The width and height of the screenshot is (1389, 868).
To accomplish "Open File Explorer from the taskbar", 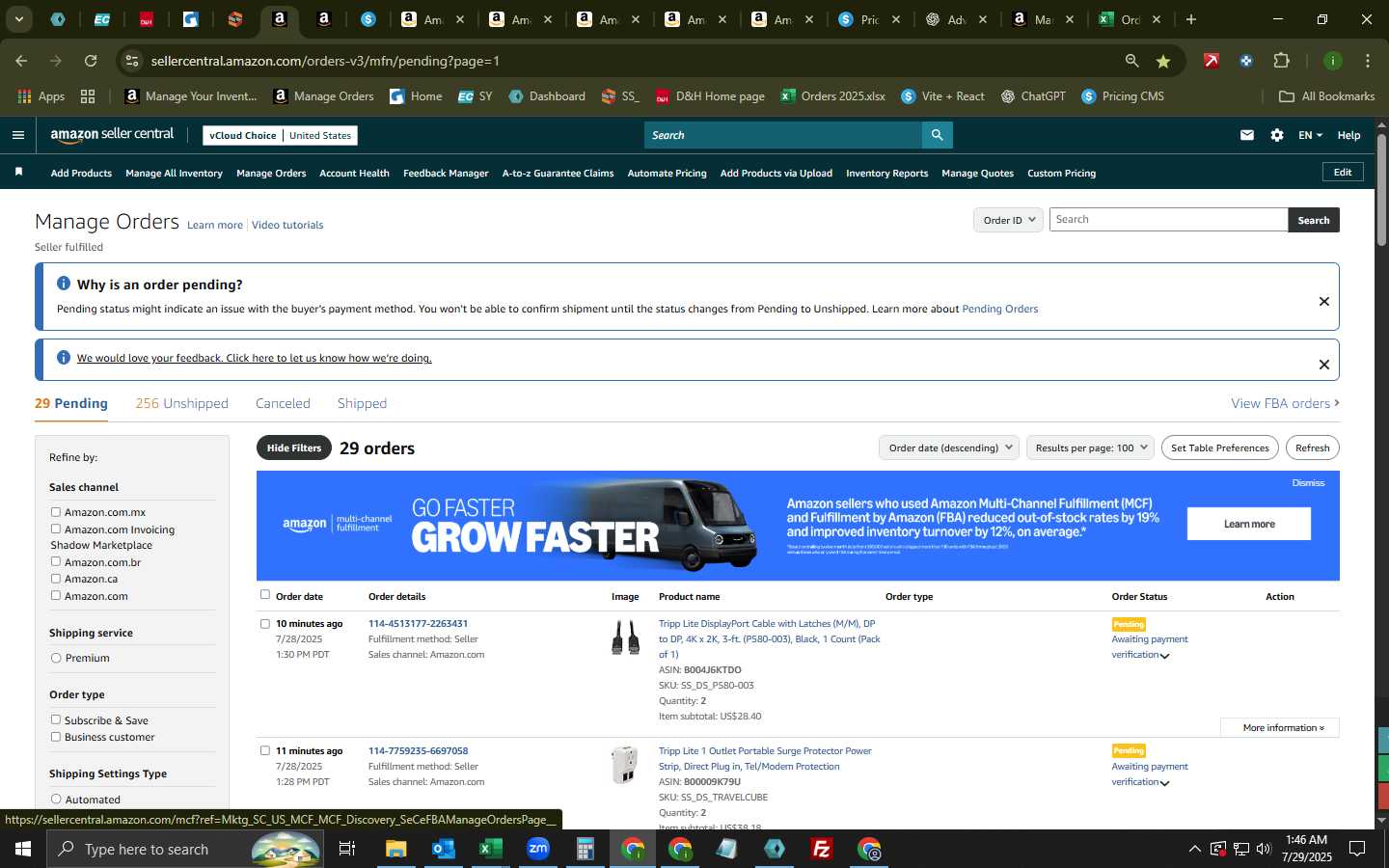I will coord(395,849).
